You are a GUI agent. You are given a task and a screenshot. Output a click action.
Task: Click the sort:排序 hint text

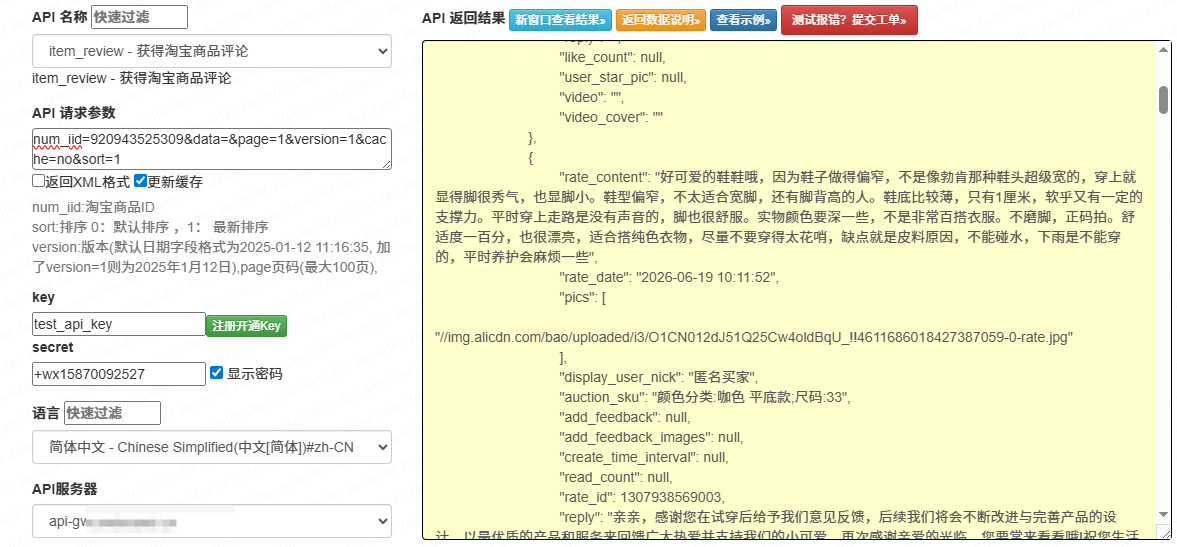[150, 227]
